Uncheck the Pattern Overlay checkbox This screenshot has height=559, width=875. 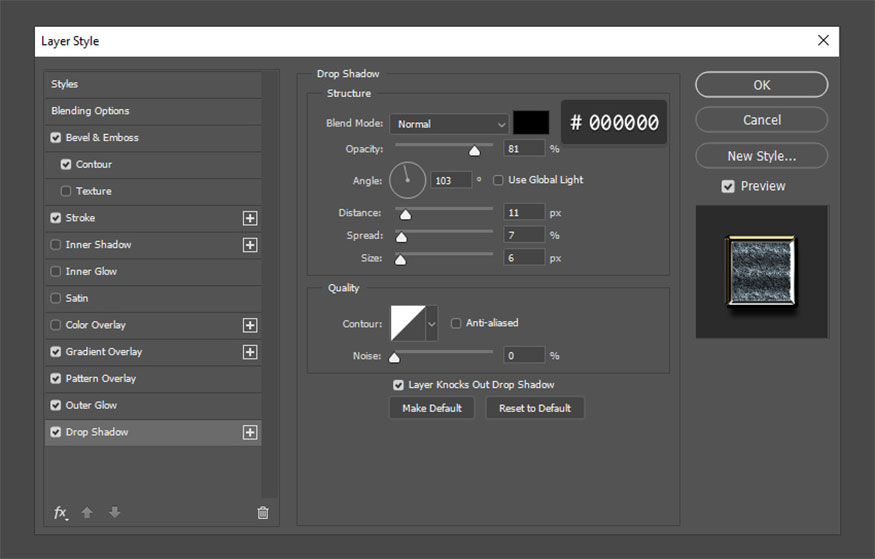point(56,378)
